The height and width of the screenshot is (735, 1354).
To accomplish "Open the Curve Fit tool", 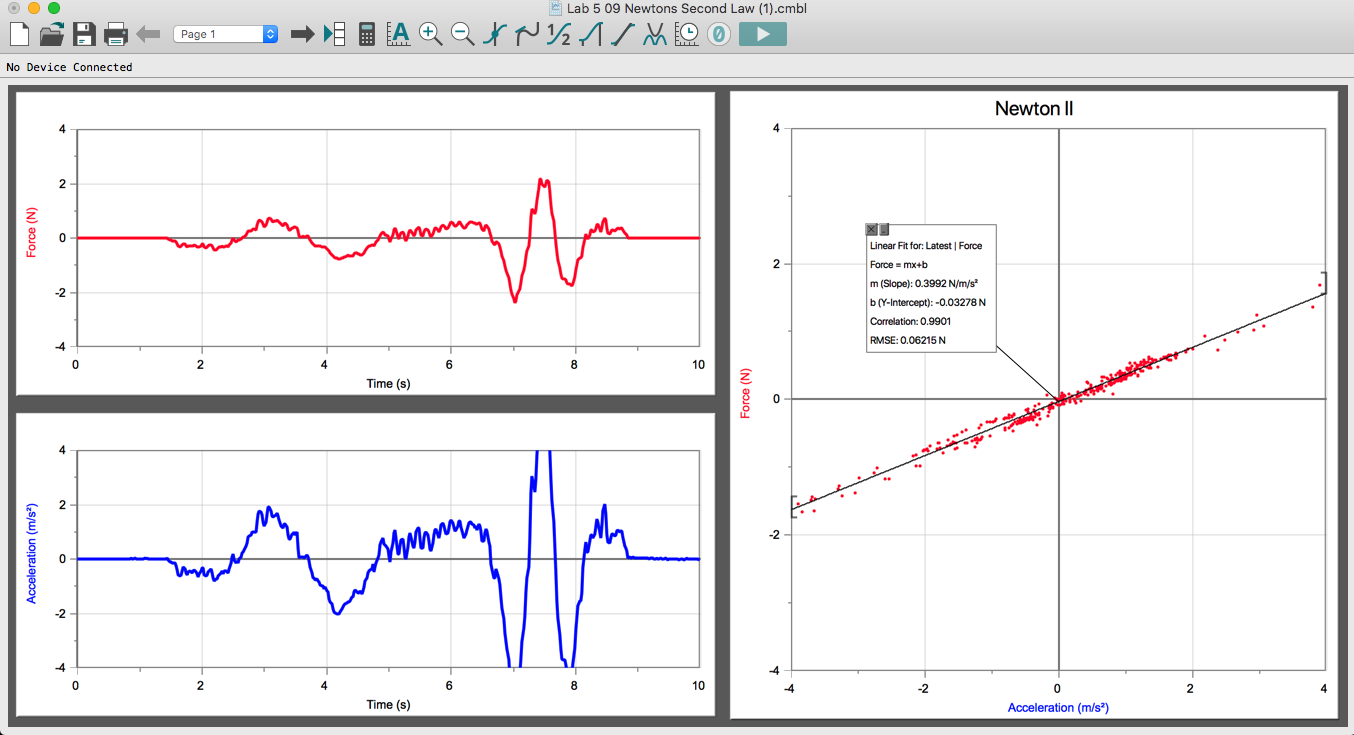I will (655, 34).
